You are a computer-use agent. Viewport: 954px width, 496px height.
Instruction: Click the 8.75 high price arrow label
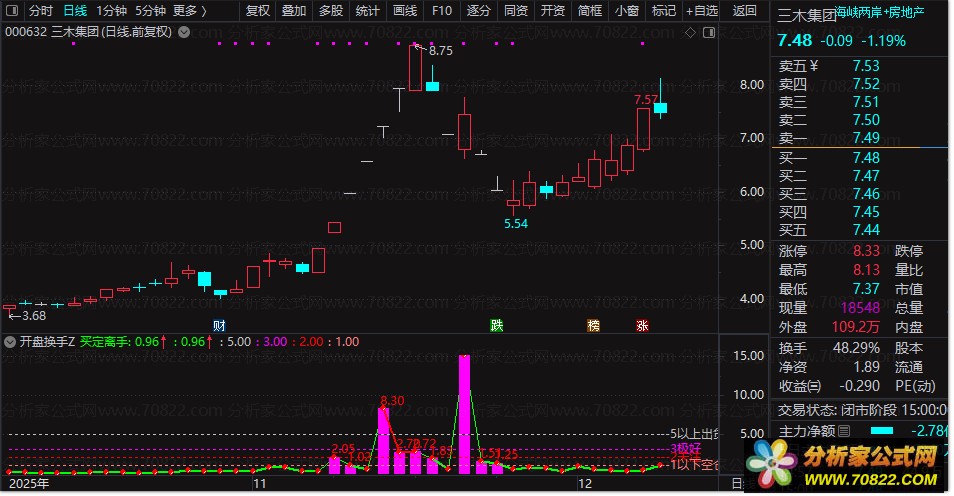point(434,51)
